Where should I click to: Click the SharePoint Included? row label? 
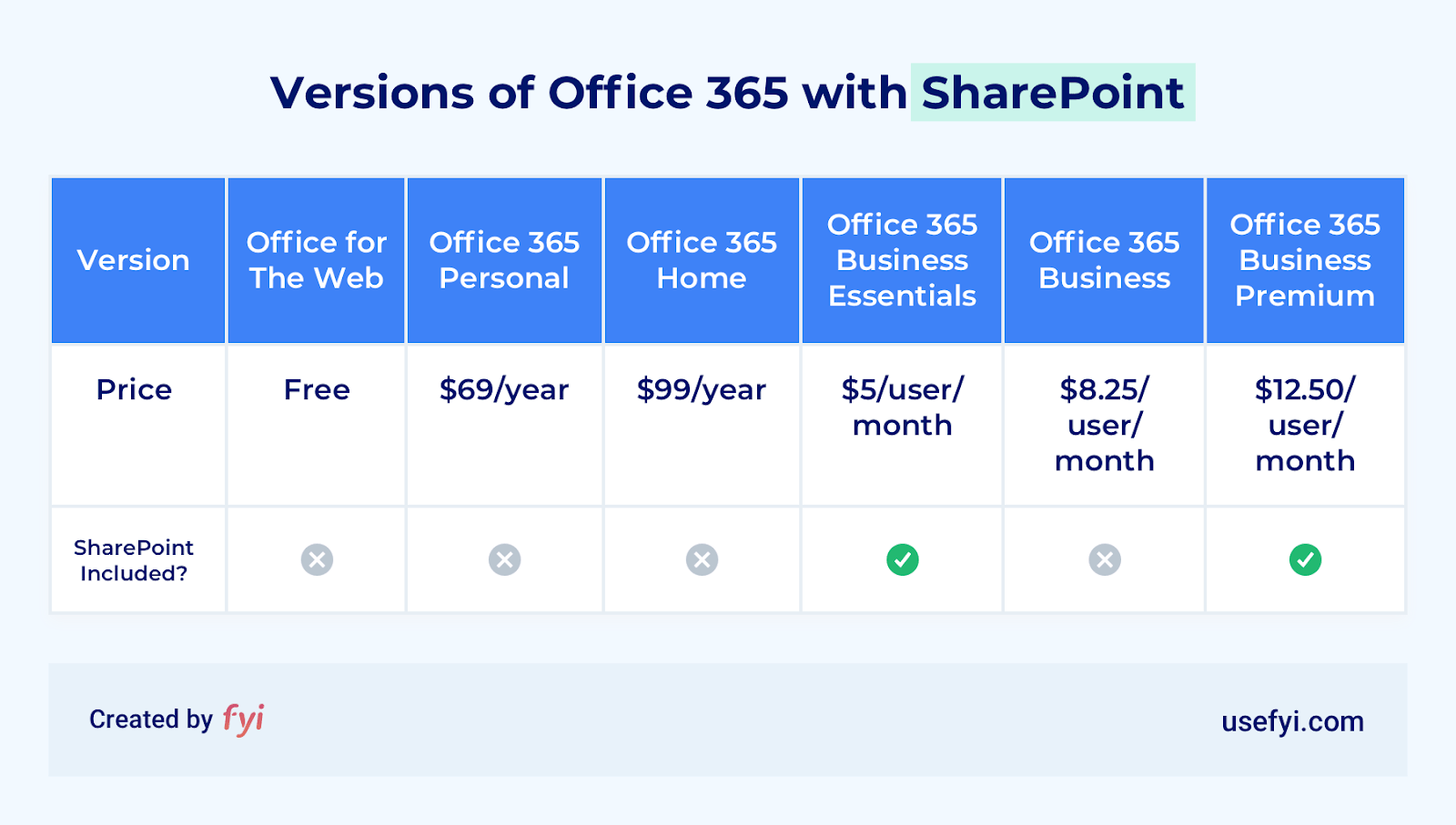134,560
